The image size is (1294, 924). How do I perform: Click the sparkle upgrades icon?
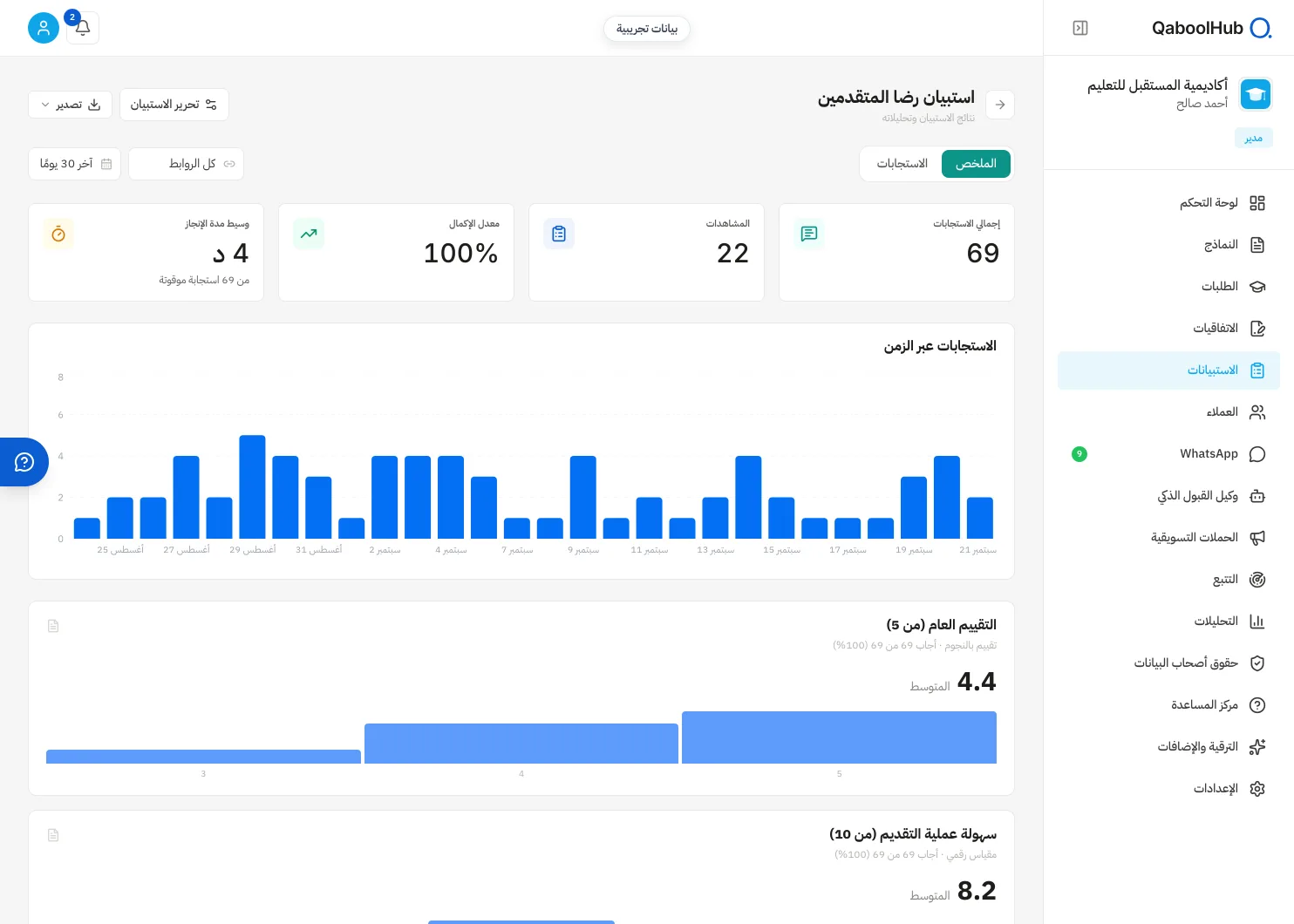pyautogui.click(x=1257, y=747)
